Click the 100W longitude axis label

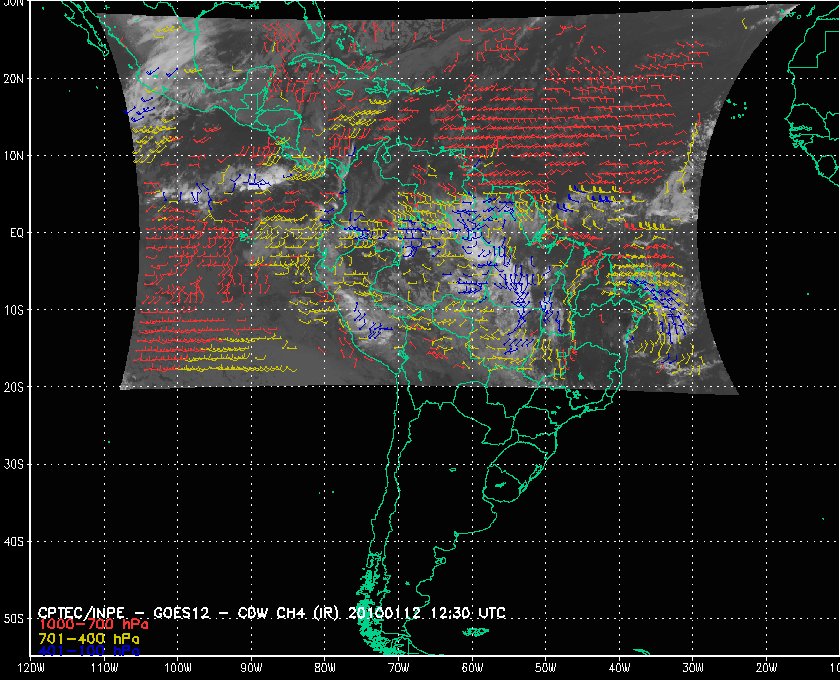(177, 667)
